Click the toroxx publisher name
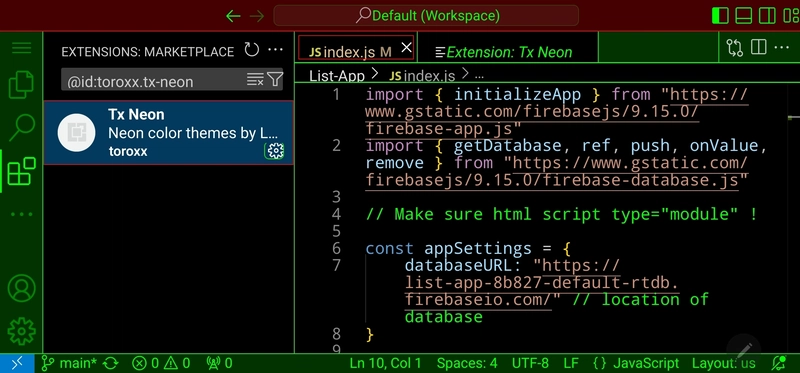Viewport: 800px width, 373px height. (x=128, y=152)
